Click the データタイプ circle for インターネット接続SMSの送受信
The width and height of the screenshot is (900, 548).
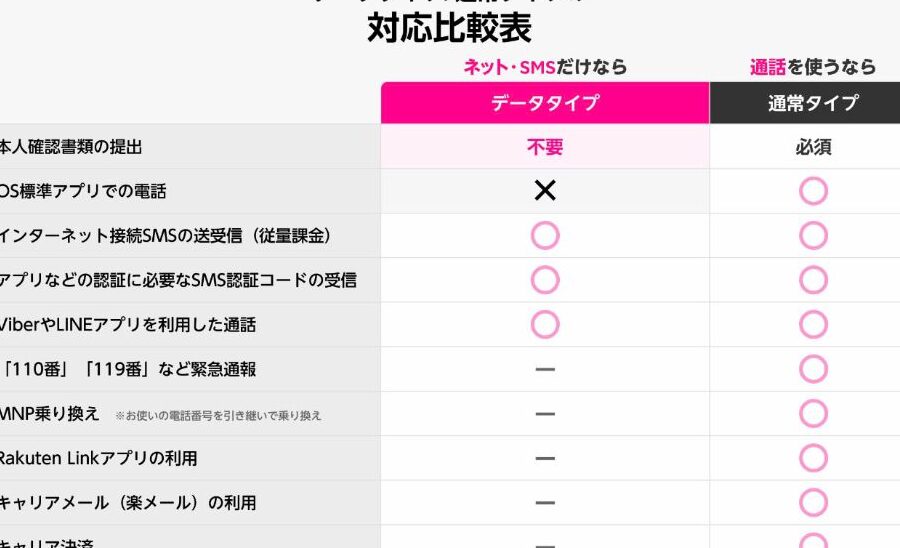tap(545, 236)
